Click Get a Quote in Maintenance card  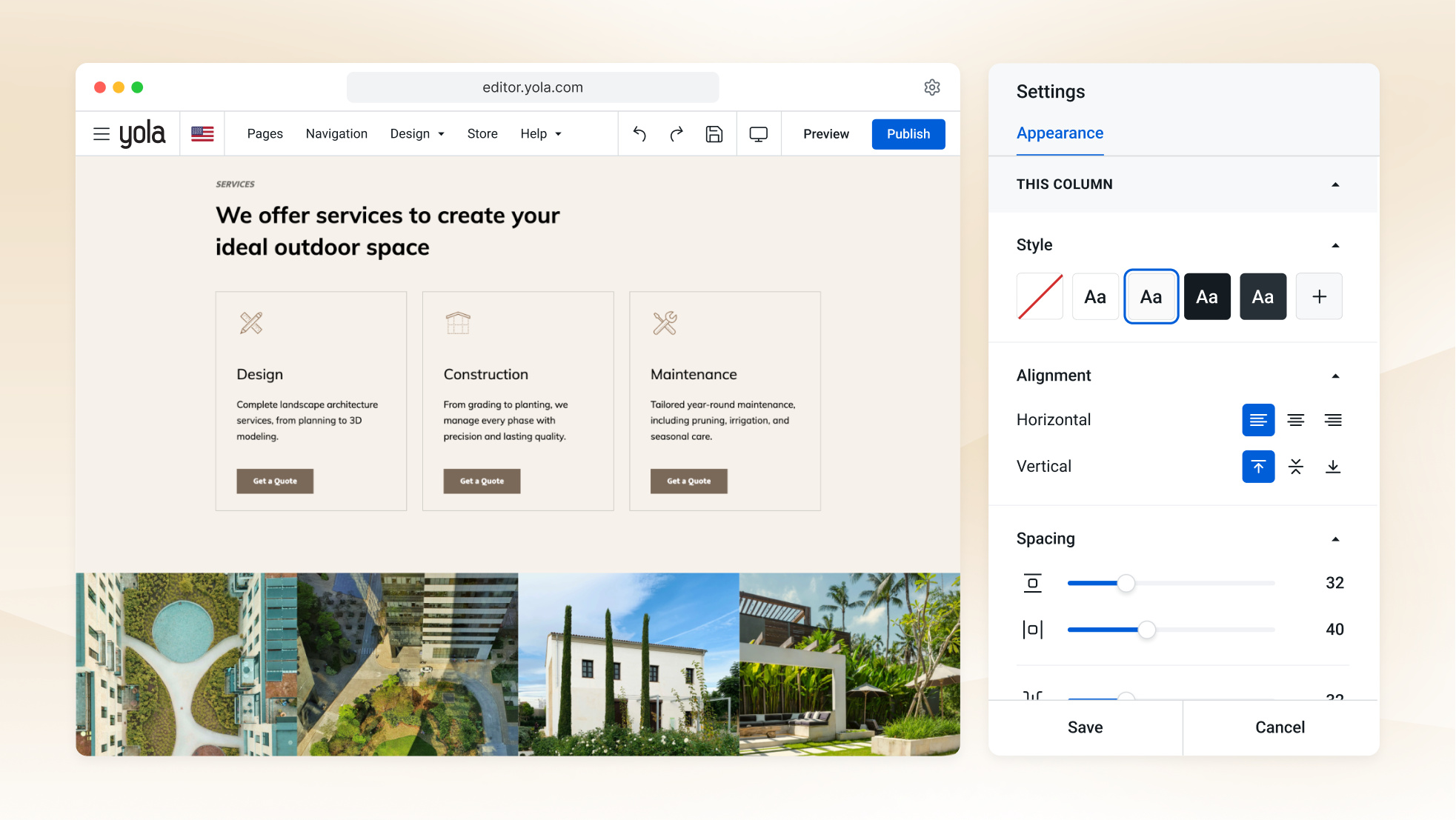688,481
